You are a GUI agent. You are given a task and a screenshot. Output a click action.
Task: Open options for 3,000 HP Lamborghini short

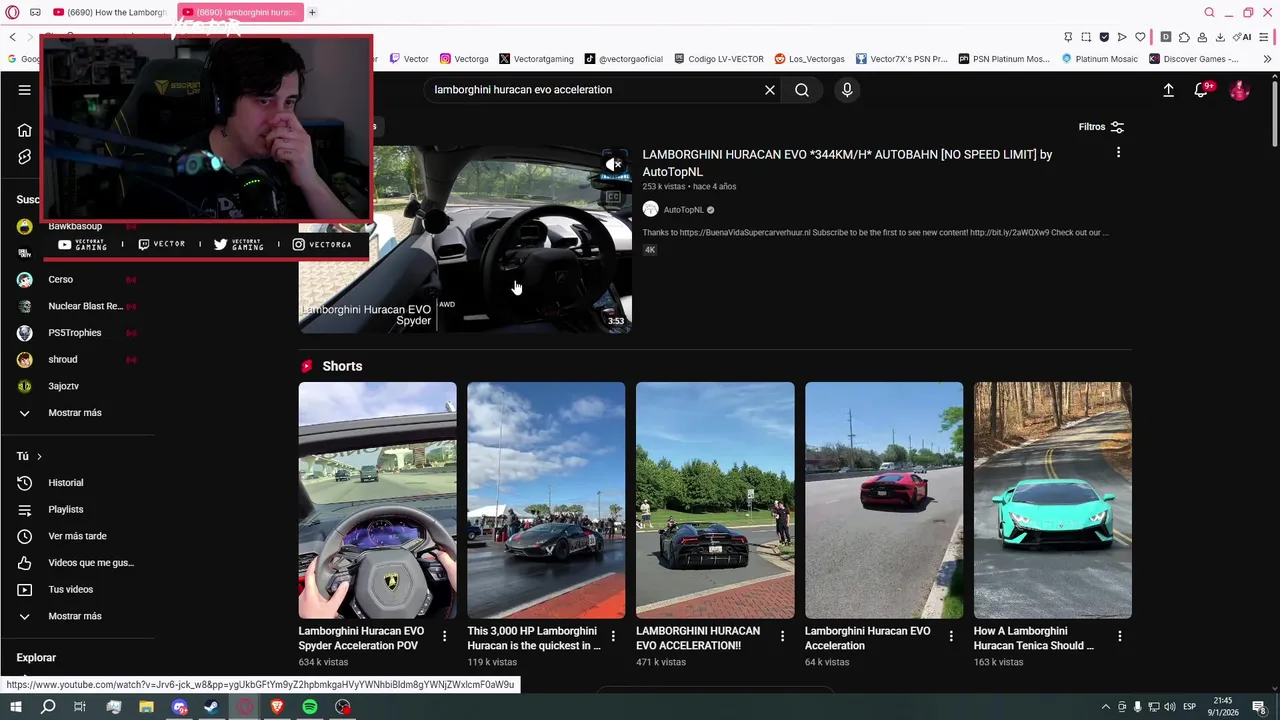[x=613, y=636]
